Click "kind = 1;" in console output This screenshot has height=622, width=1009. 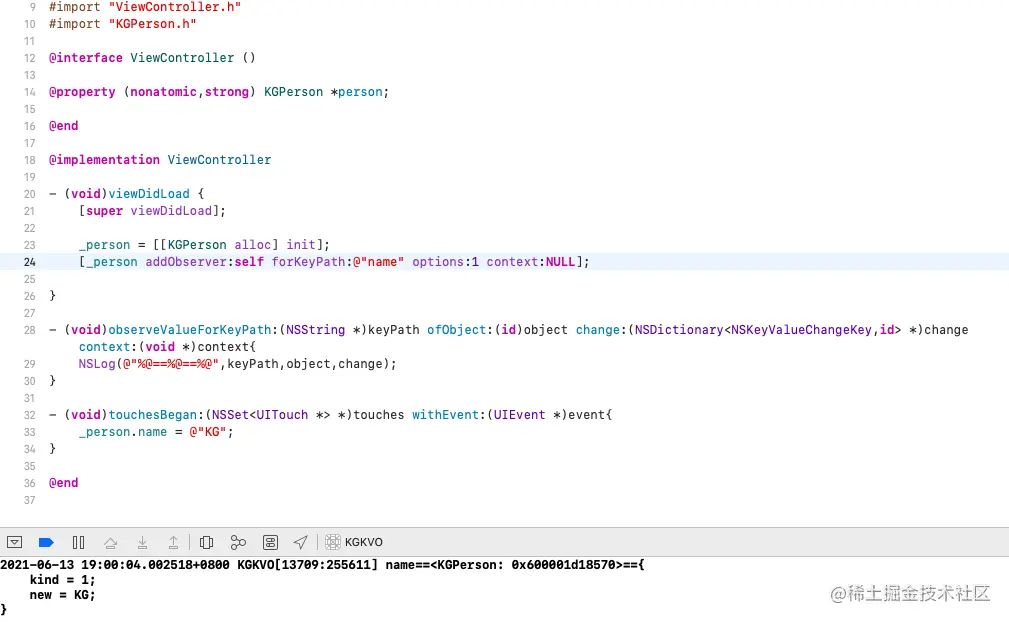(62, 580)
